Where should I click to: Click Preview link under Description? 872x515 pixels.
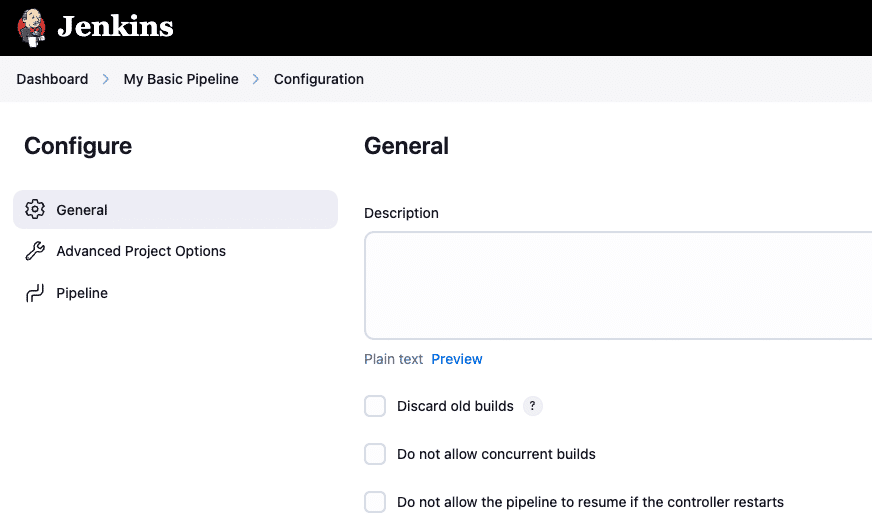[457, 359]
